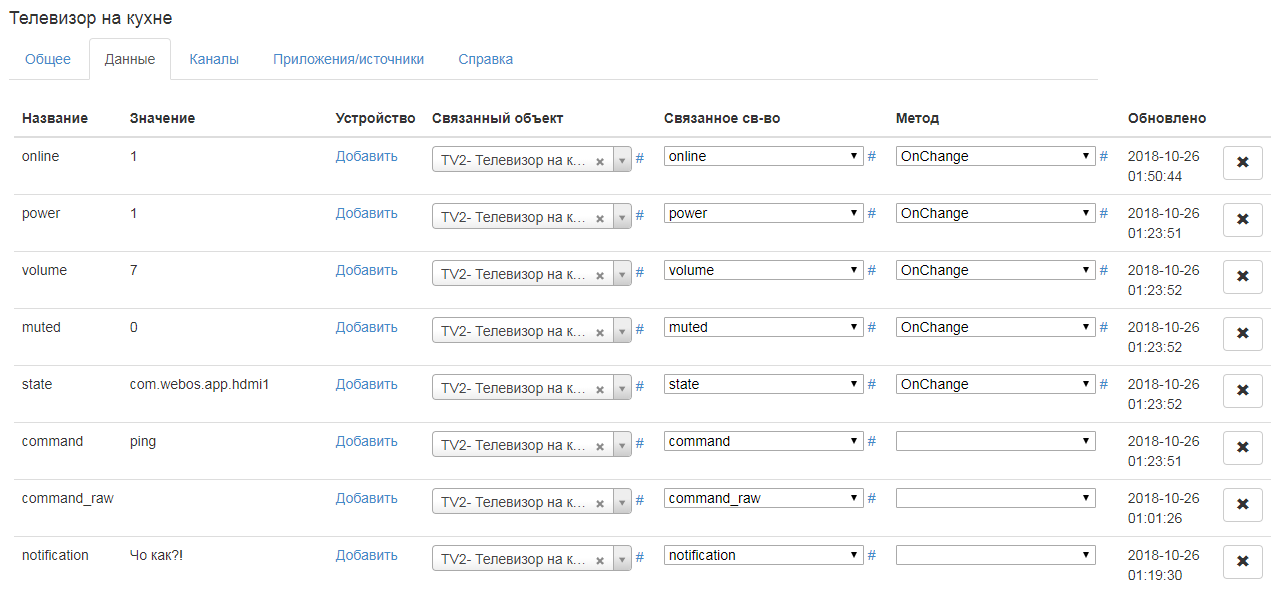
Task: Clear linked object in the state row
Action: point(600,389)
